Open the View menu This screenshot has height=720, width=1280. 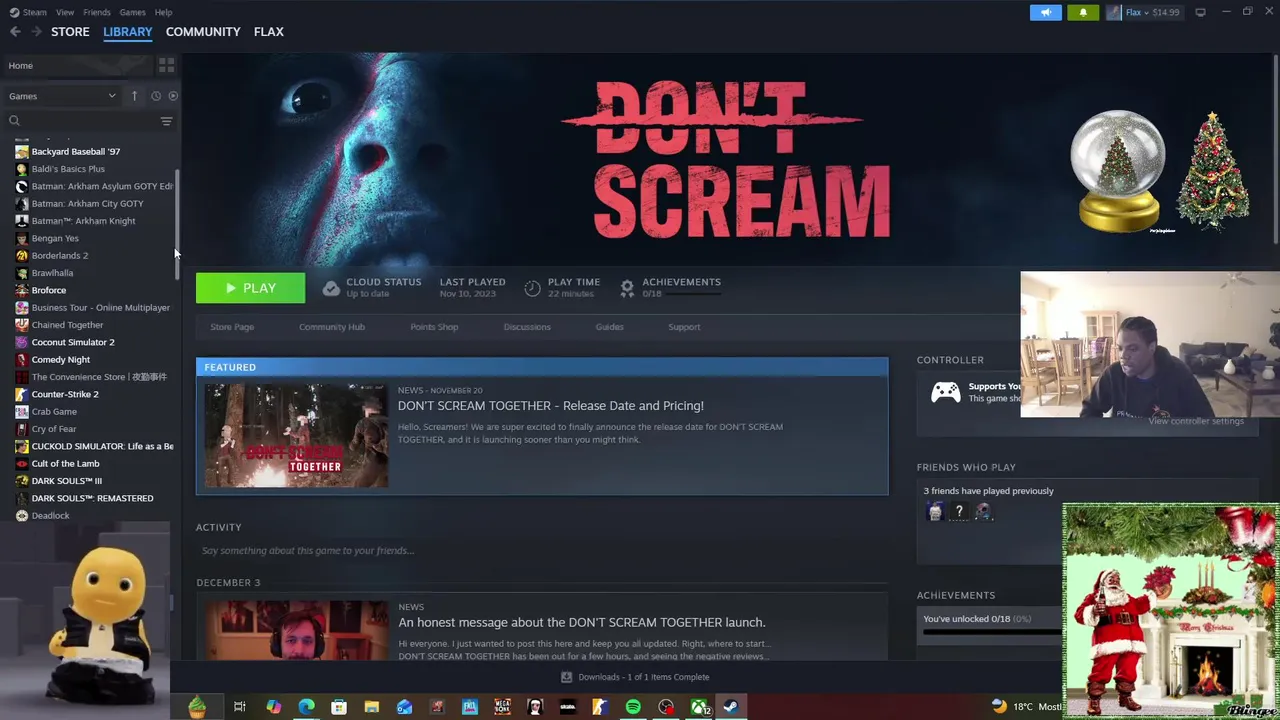[65, 12]
